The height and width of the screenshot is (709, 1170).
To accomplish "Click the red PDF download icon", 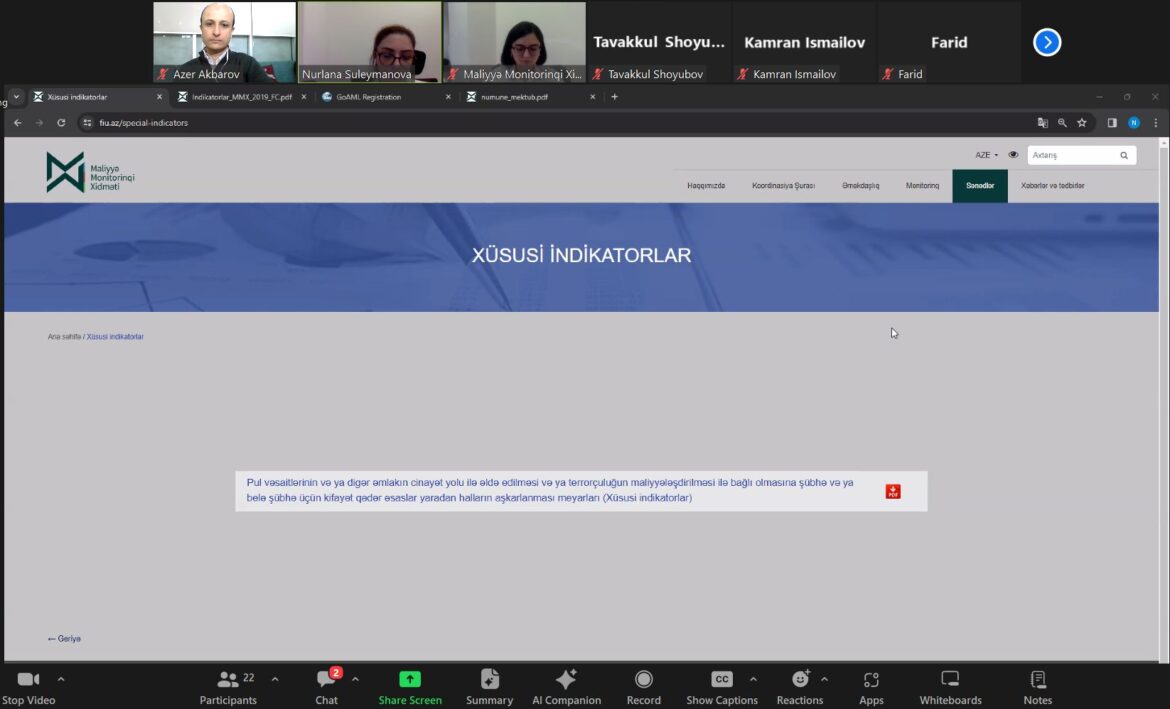I will click(x=892, y=491).
